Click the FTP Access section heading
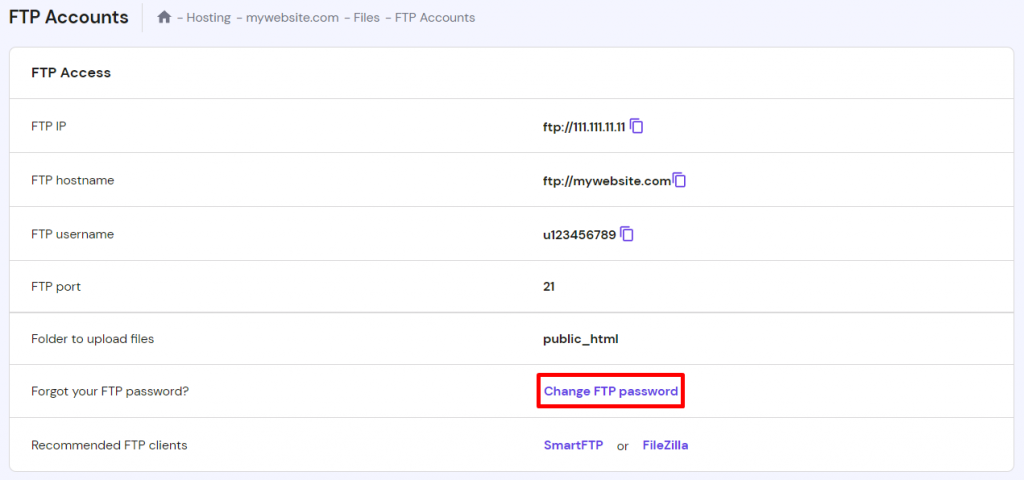The image size is (1024, 480). point(71,72)
